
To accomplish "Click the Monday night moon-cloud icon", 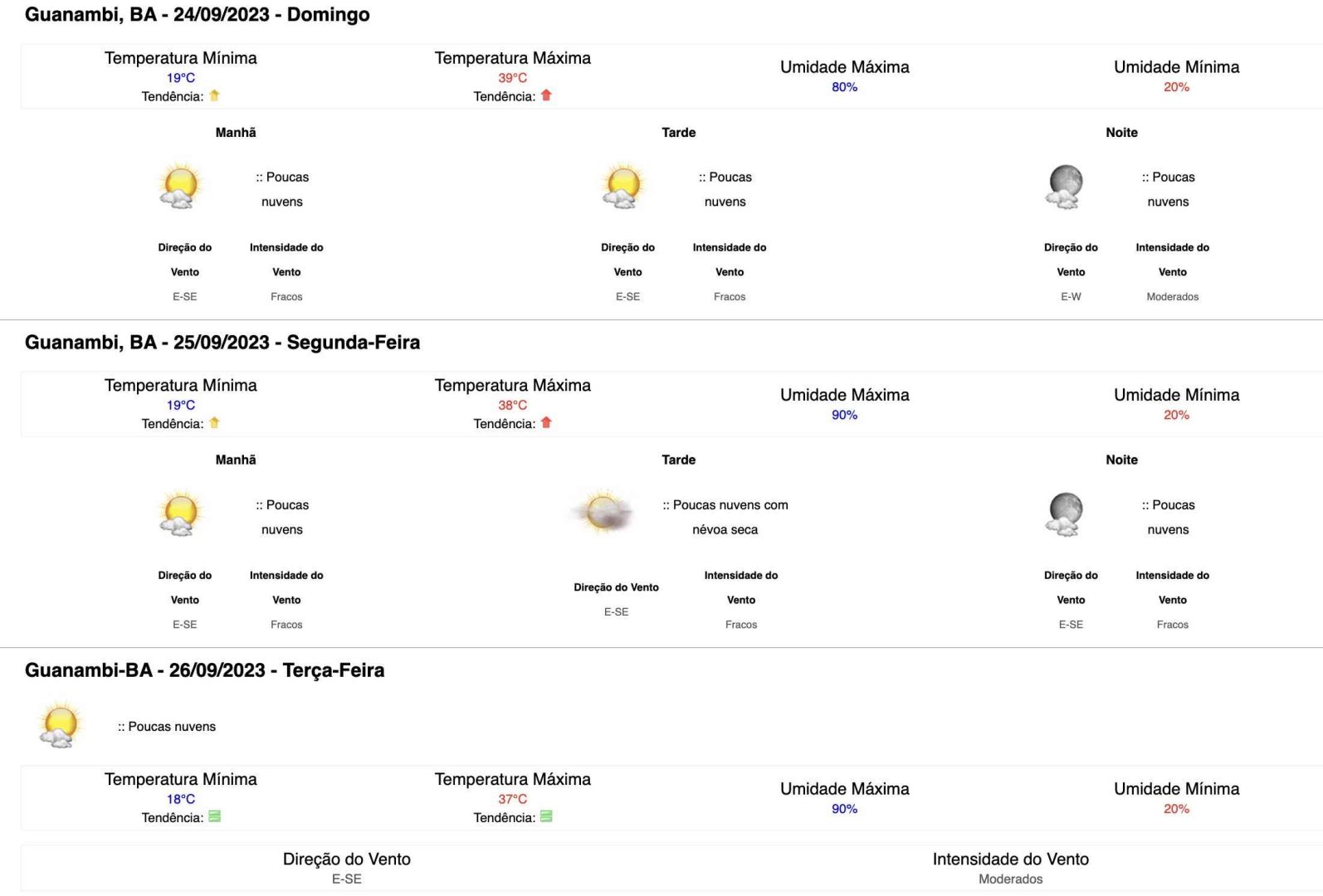I will click(x=1066, y=514).
